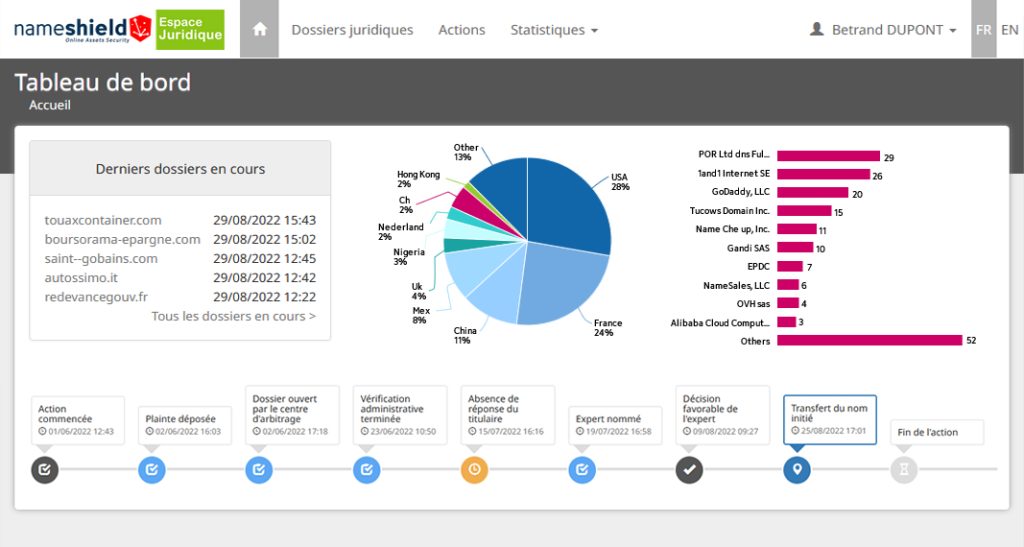Open 'Tous les dossiers en cours' link
Image resolution: width=1024 pixels, height=547 pixels.
pos(234,316)
